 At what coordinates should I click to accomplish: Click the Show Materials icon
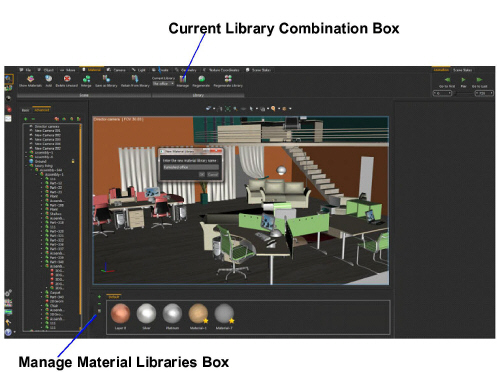30,79
